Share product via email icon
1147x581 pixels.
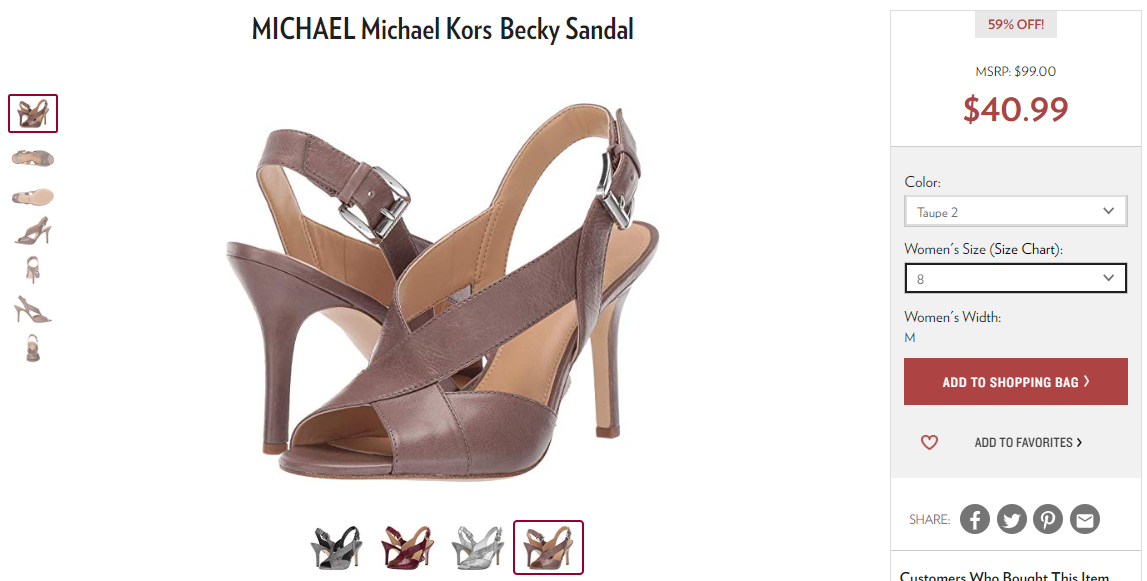click(1085, 519)
